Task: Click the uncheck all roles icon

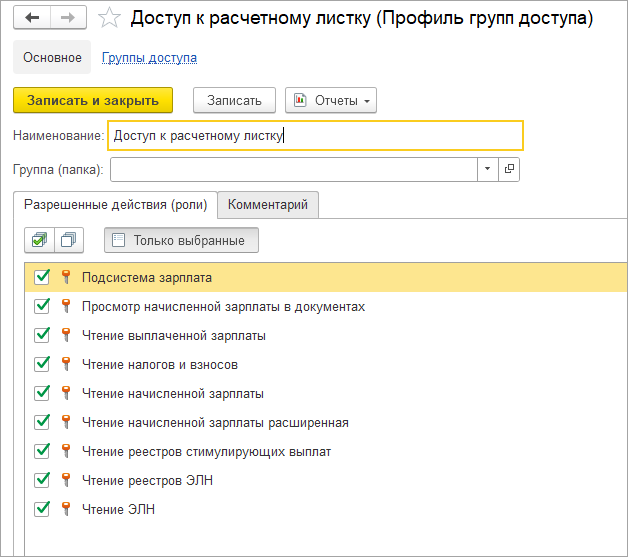Action: 68,240
